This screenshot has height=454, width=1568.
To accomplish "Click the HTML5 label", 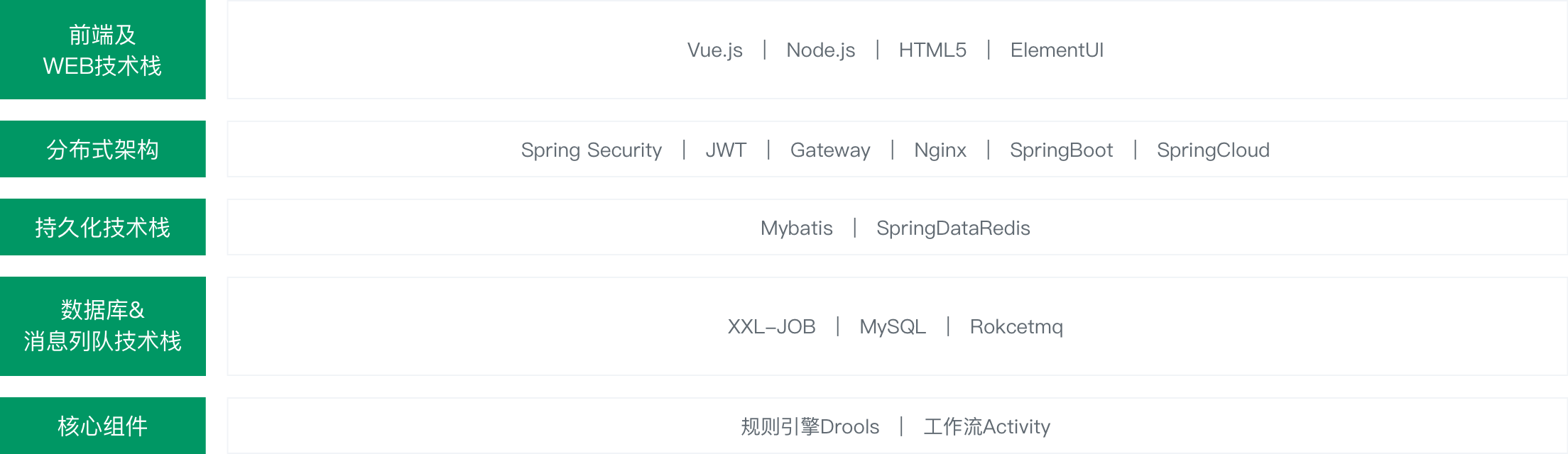I will pyautogui.click(x=932, y=50).
